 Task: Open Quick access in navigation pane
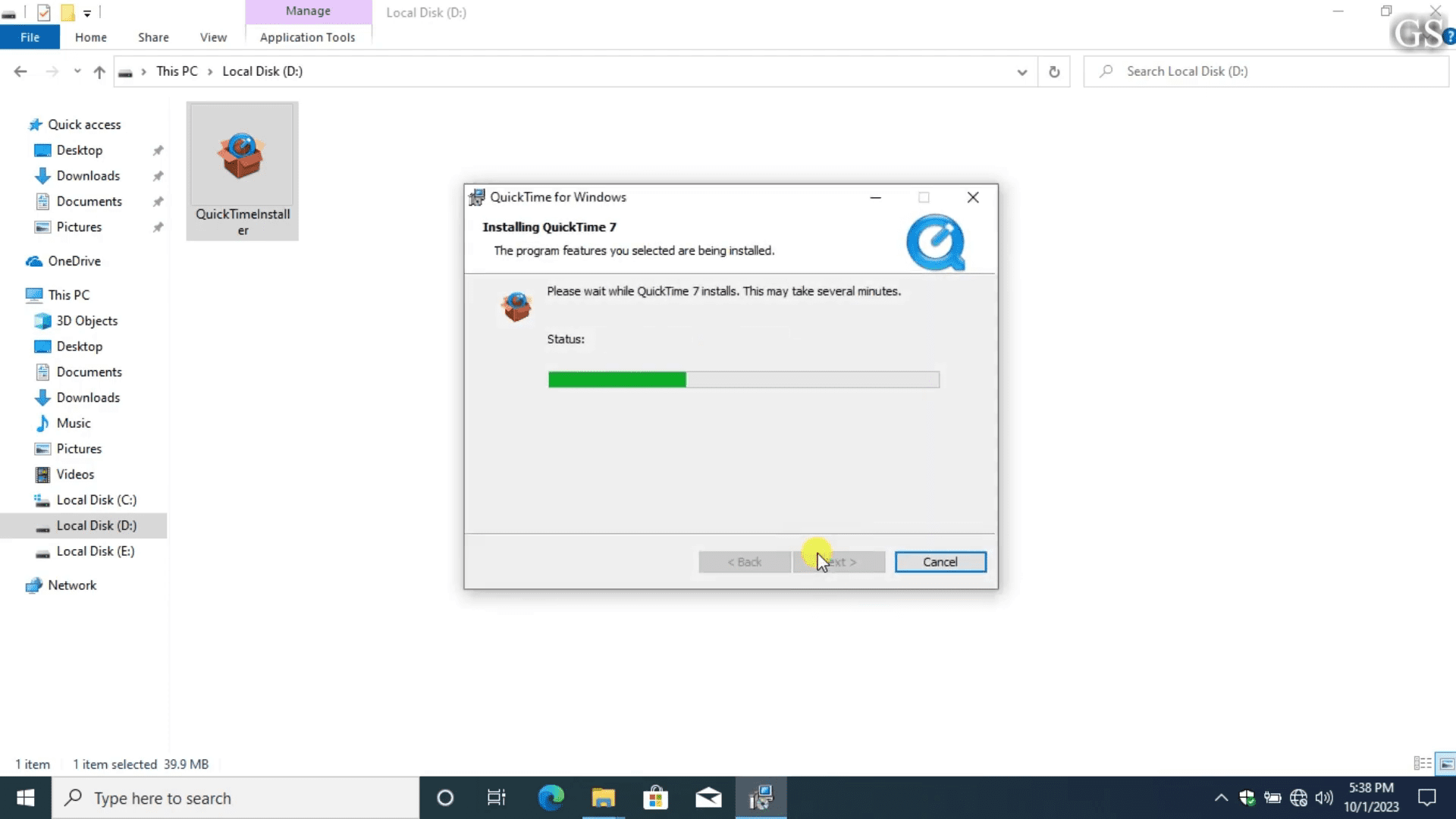tap(84, 124)
